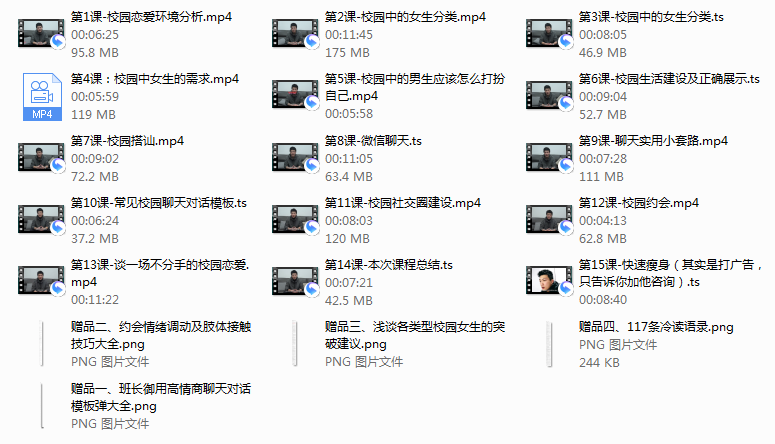The image size is (775, 444).
Task: Open thumbnail of 第12课-校园约会.mp4
Action: pyautogui.click(x=550, y=220)
